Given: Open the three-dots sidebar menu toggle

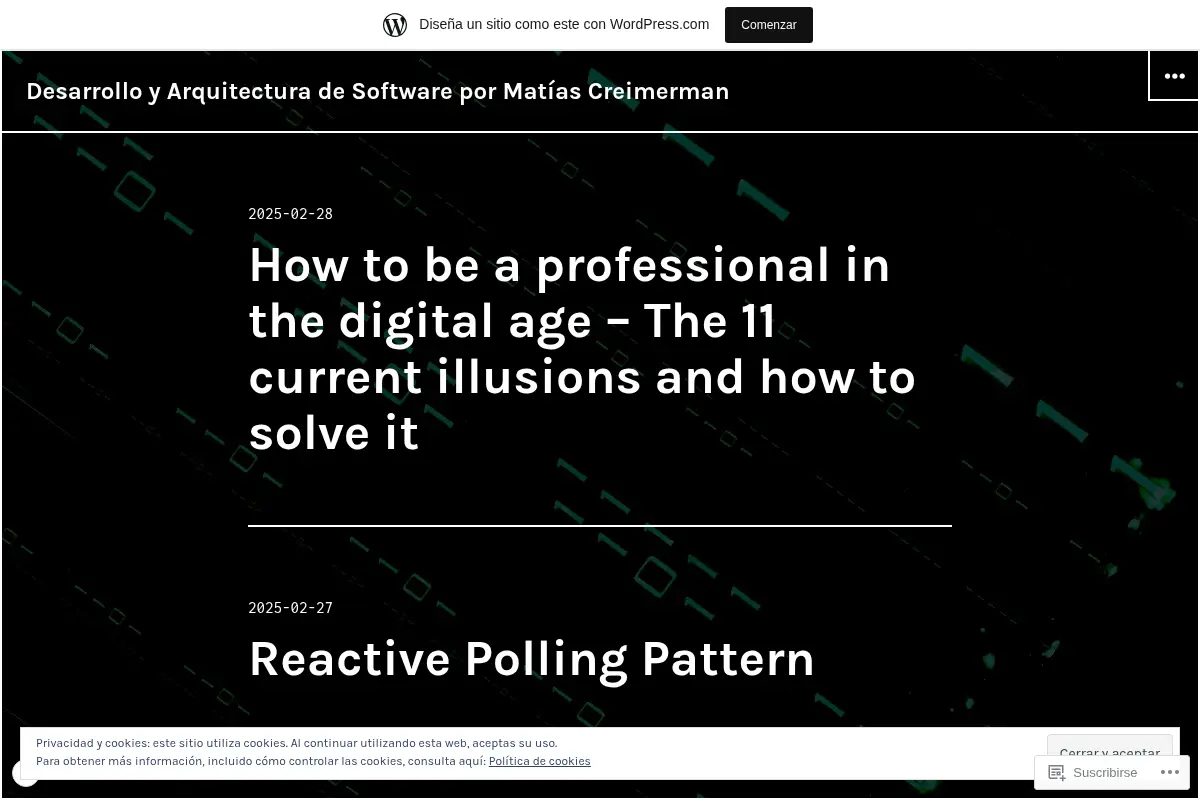Looking at the screenshot, I should point(1174,76).
